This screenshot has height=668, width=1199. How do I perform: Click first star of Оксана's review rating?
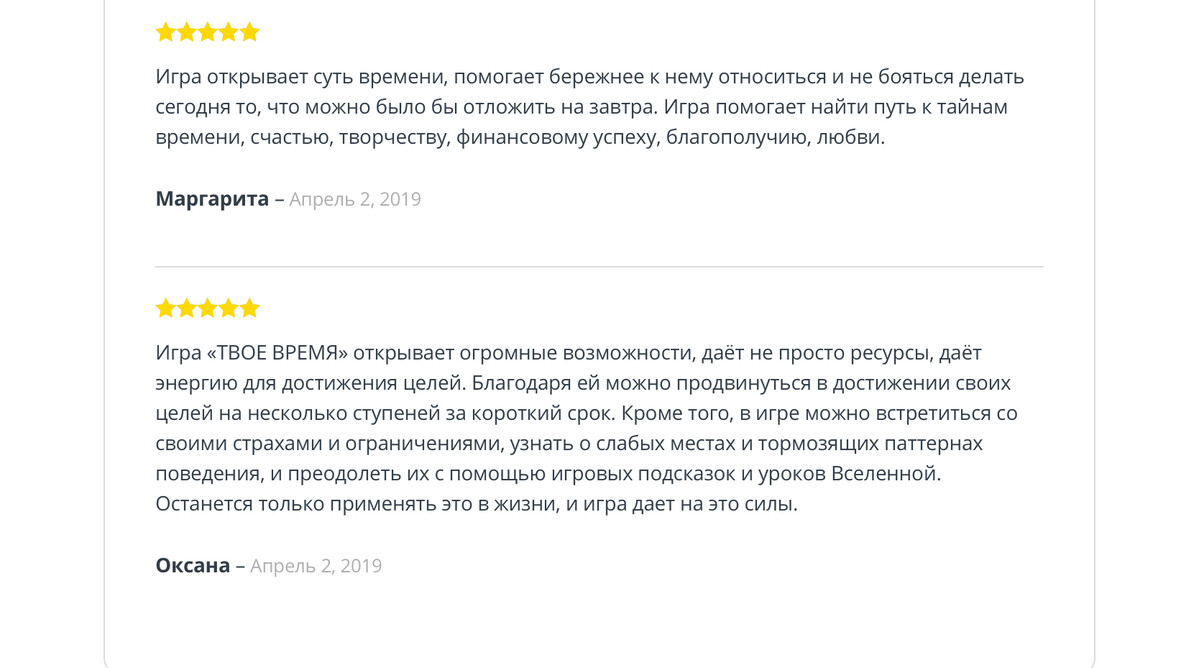tap(166, 308)
